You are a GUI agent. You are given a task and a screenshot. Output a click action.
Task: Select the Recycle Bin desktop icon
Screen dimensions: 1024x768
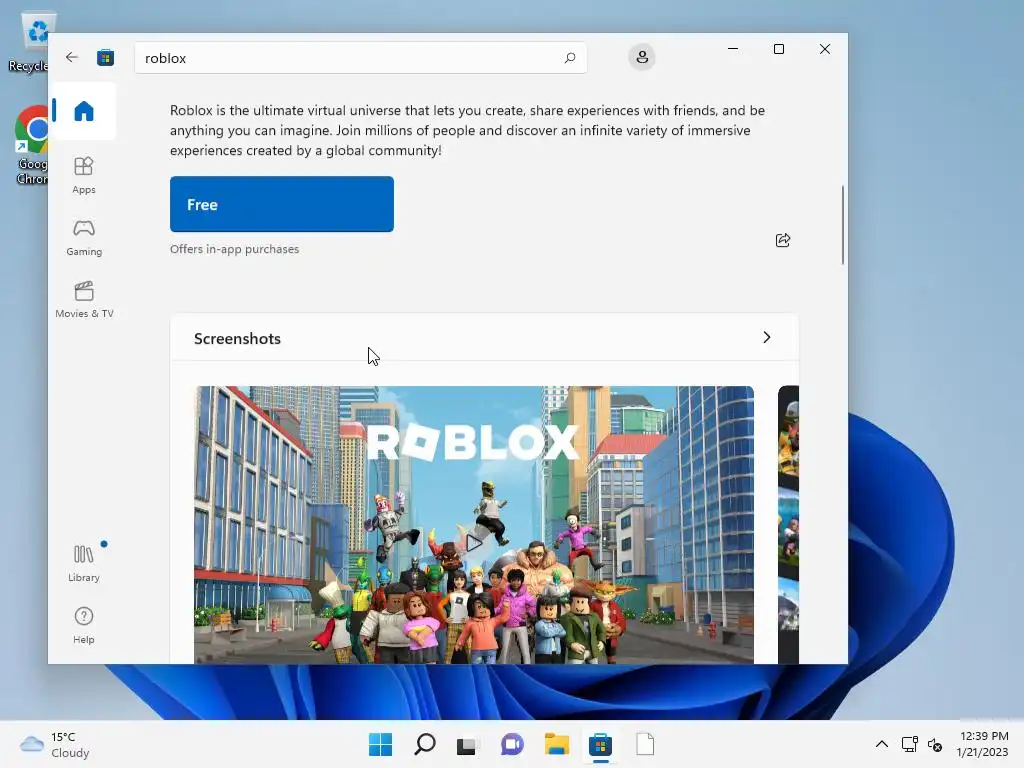pos(31,42)
